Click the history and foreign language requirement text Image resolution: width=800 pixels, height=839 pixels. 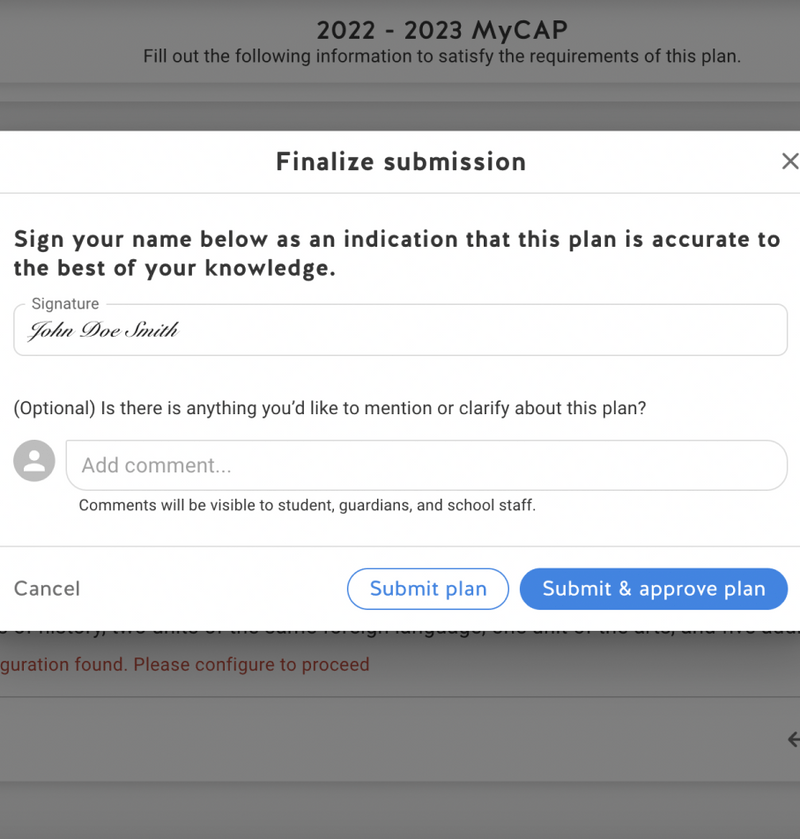coord(400,629)
